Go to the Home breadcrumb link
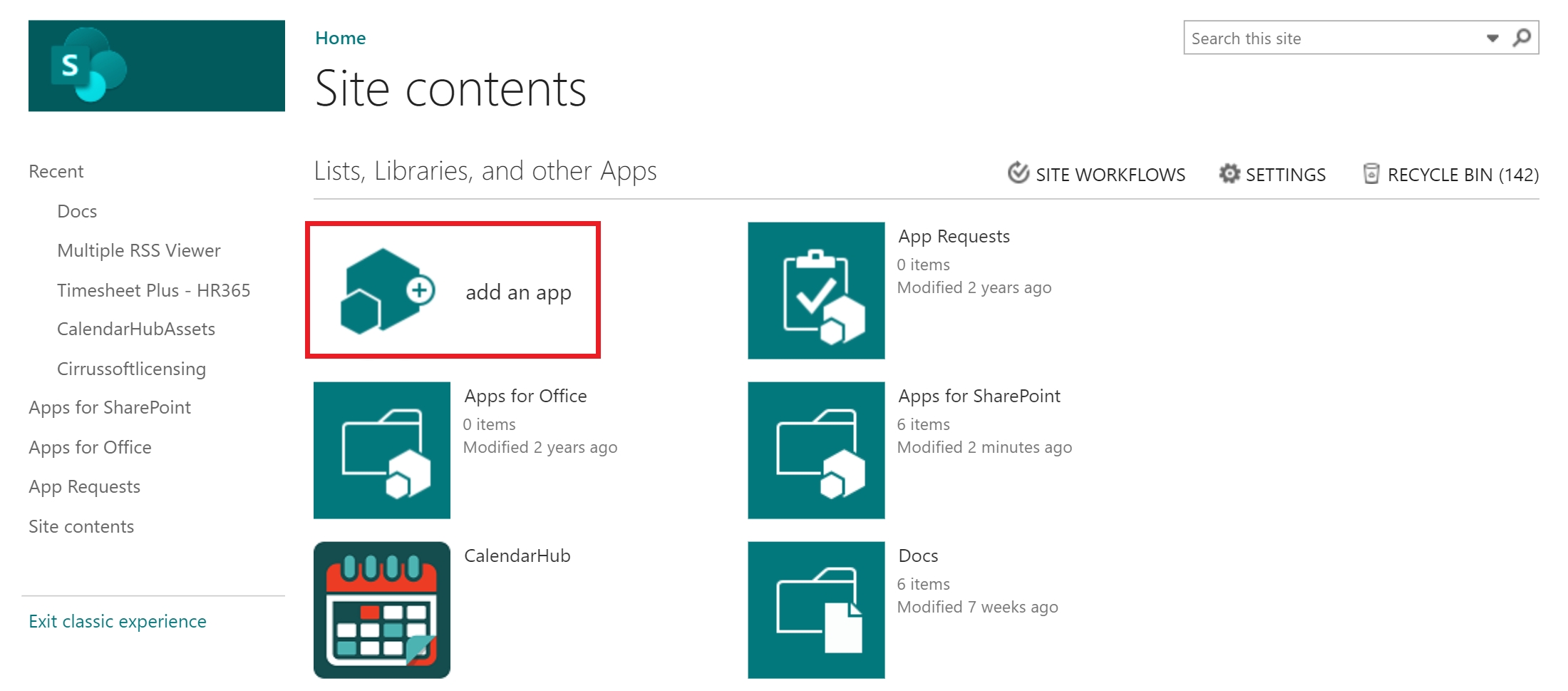The width and height of the screenshot is (1568, 691). click(340, 38)
